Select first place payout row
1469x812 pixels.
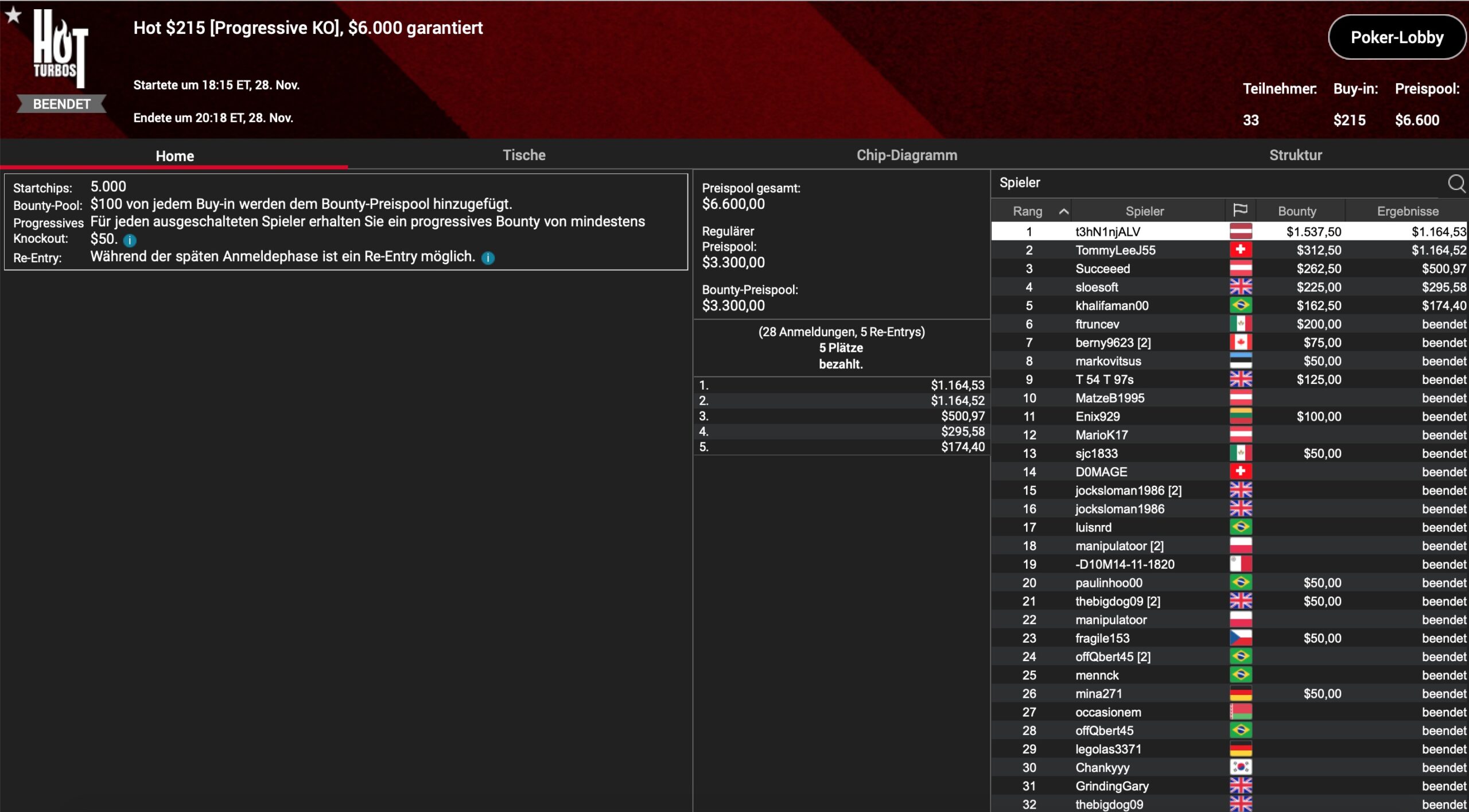(x=841, y=385)
